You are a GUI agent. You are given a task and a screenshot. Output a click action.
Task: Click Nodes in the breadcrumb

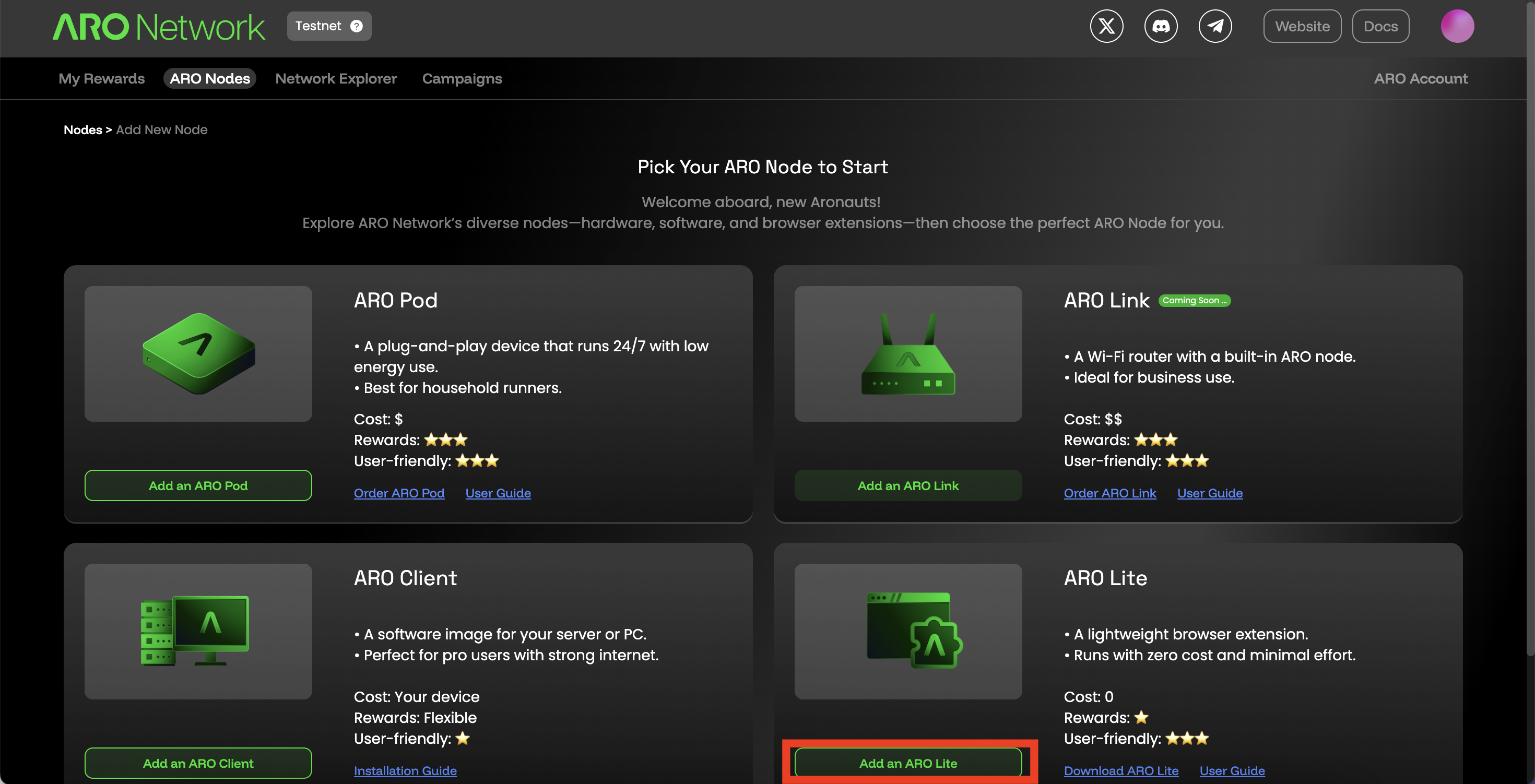(83, 130)
